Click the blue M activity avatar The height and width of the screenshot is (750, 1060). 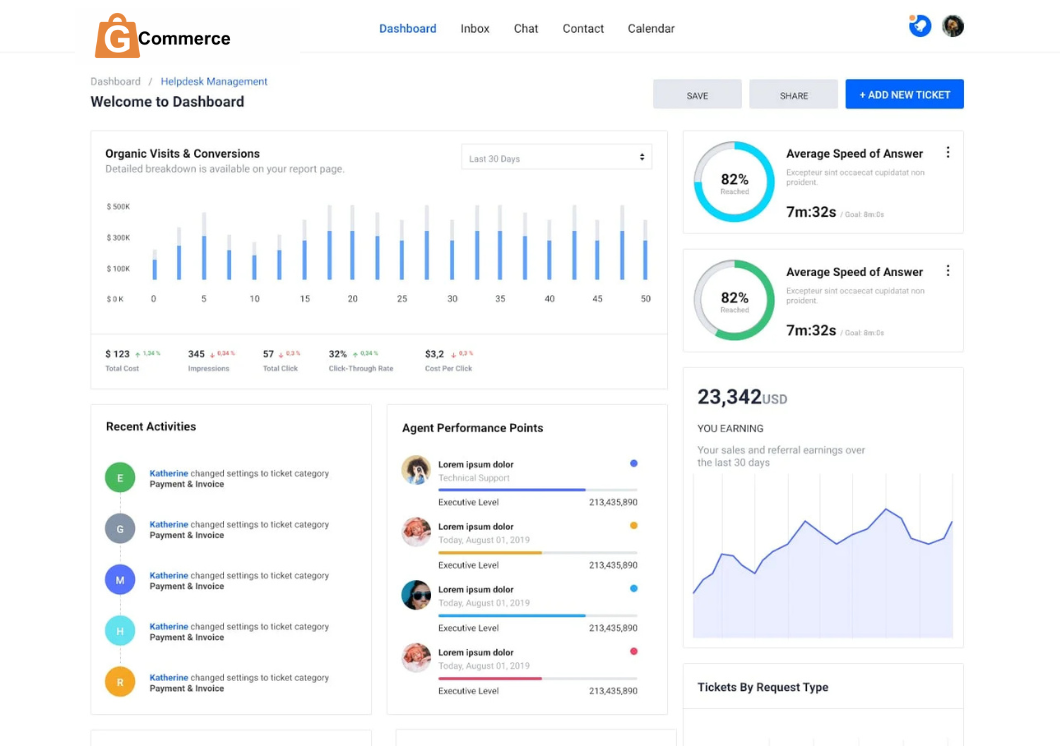[120, 580]
